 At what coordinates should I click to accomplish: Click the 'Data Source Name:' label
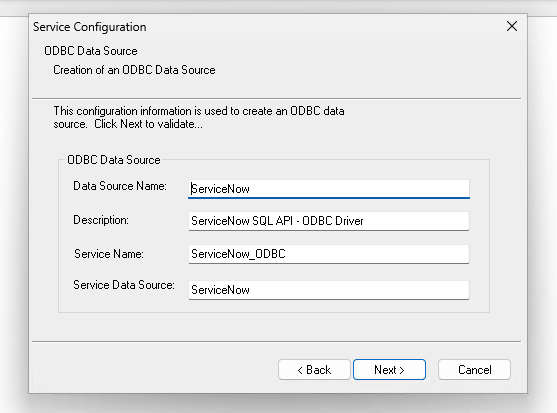120,186
